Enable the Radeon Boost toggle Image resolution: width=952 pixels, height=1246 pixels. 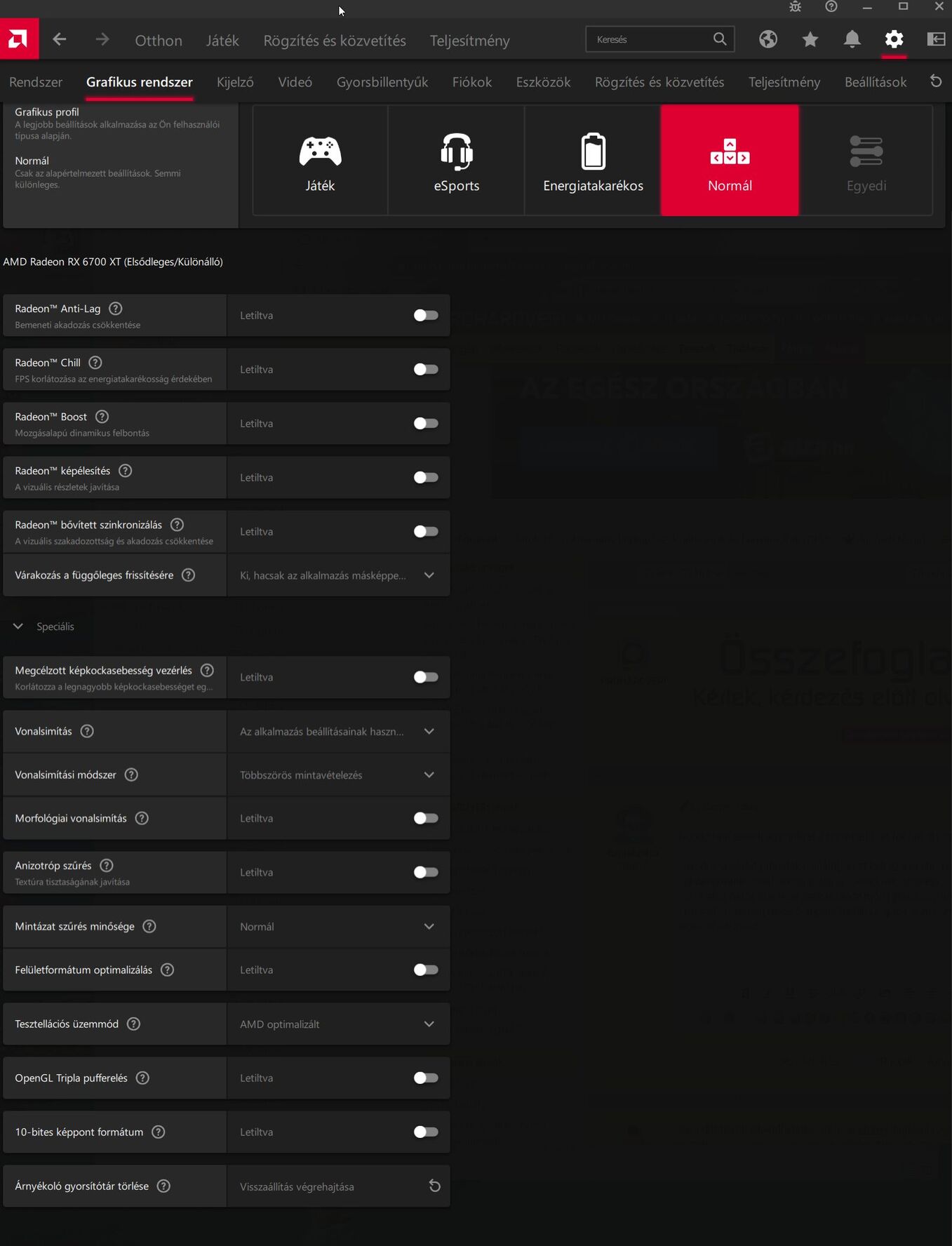425,423
